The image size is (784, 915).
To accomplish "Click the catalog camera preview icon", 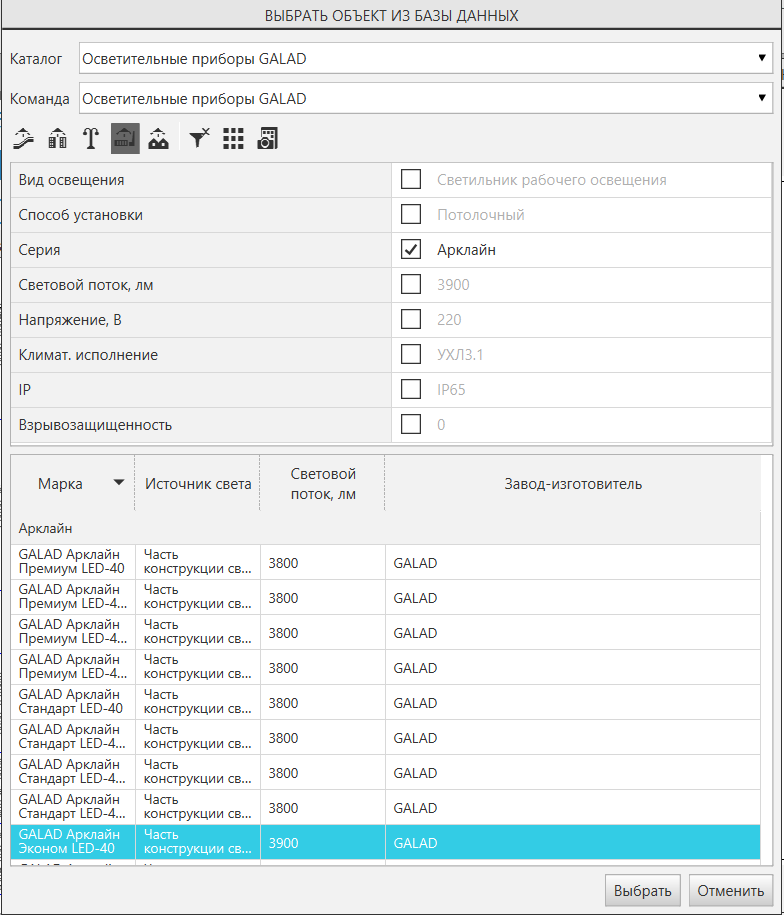I will click(267, 139).
